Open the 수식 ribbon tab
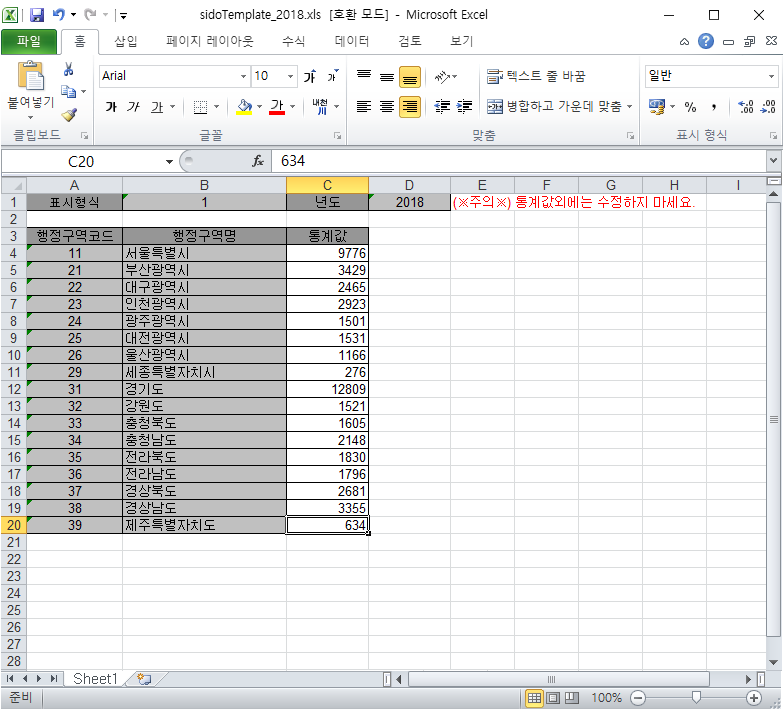 point(293,42)
